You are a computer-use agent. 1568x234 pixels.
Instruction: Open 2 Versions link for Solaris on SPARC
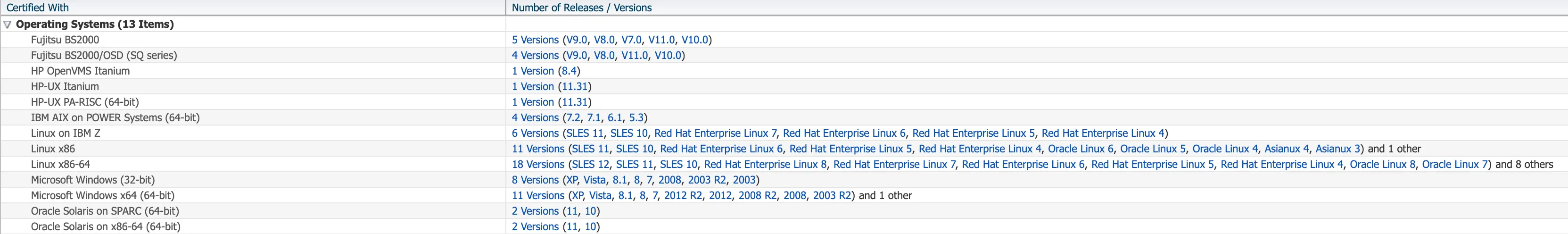click(535, 211)
